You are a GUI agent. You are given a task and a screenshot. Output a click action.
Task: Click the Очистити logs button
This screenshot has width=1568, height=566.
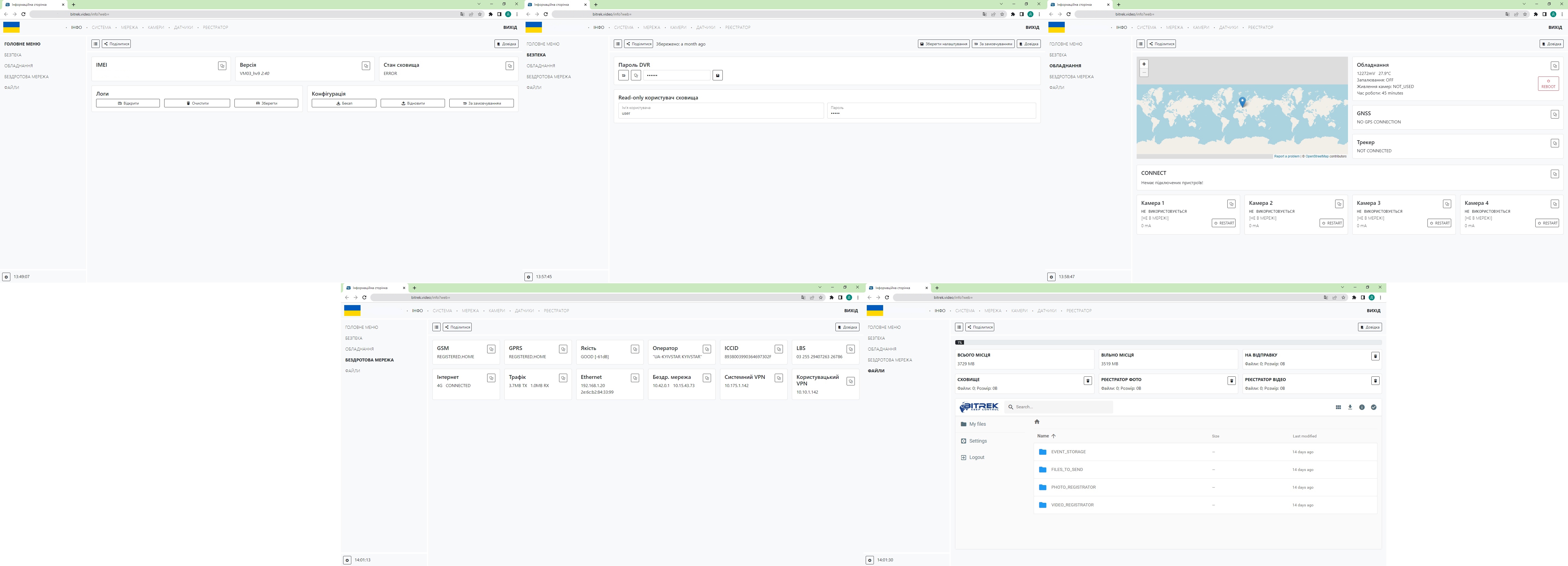(x=197, y=104)
